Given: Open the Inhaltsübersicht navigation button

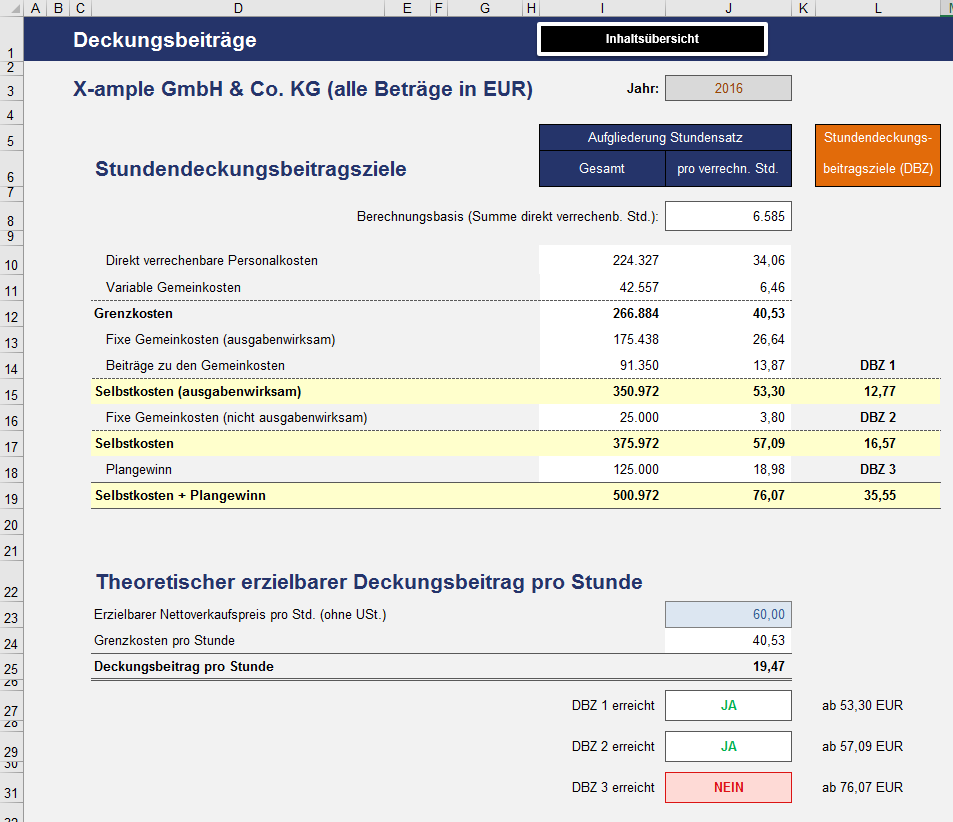Looking at the screenshot, I should tap(652, 39).
